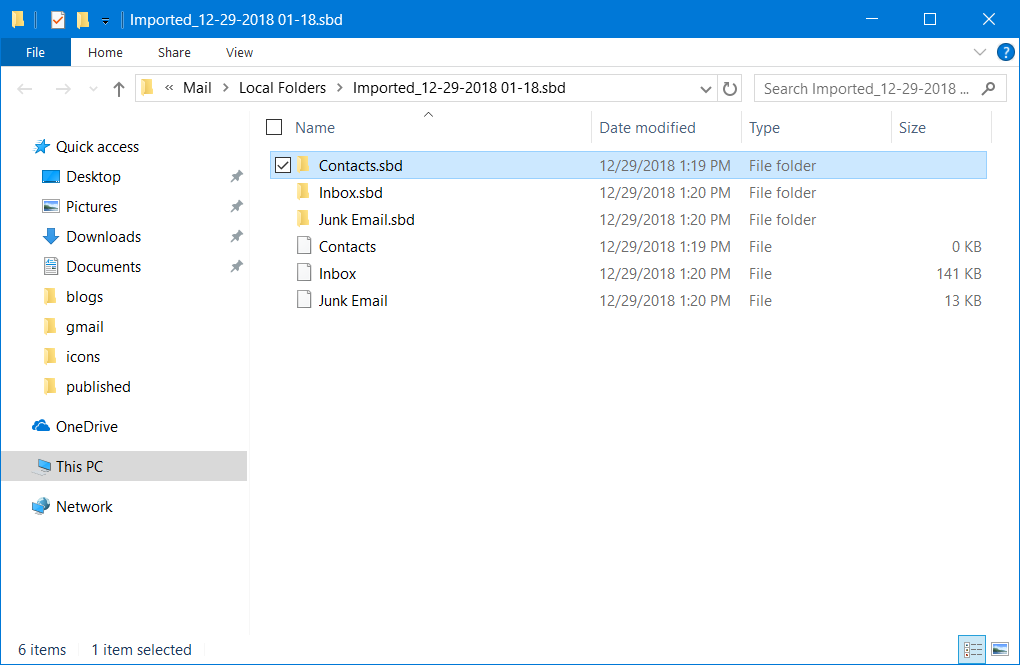Click the pin icon next to Documents
Image resolution: width=1020 pixels, height=665 pixels.
pos(237,266)
